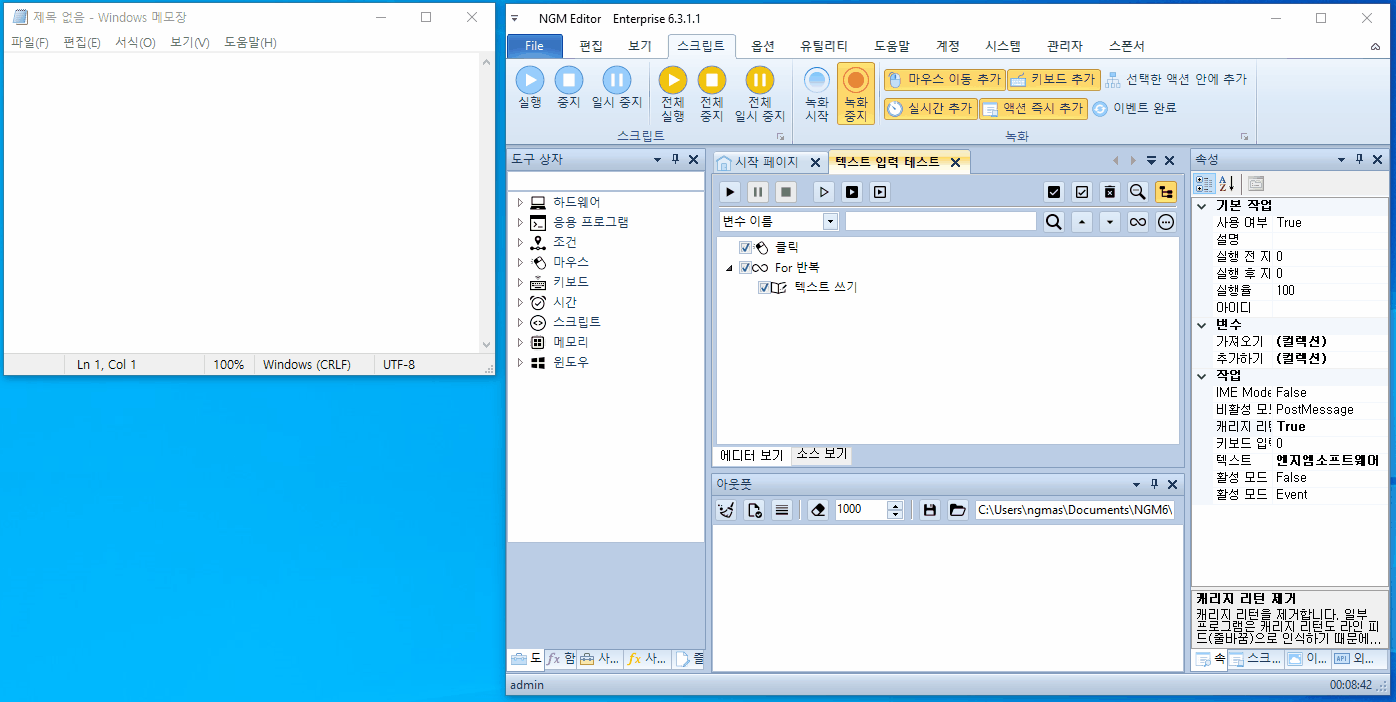
Task: Click the delete trash icon in editor toolbar
Action: 1109,192
